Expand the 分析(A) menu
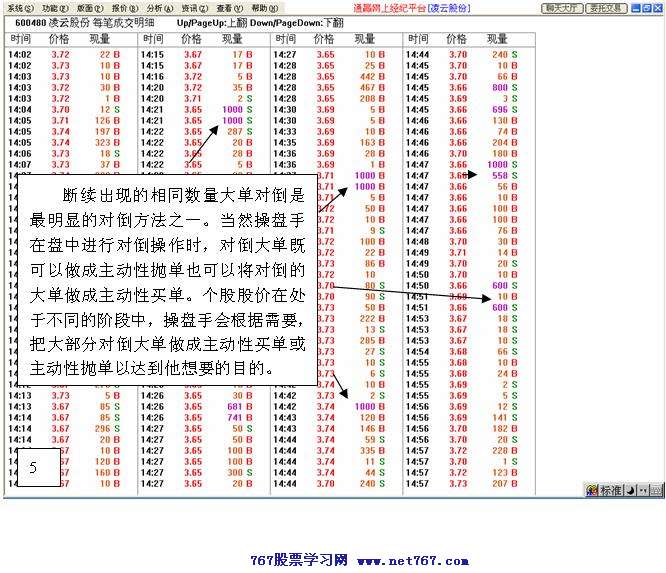Image resolution: width=666 pixels, height=573 pixels. pyautogui.click(x=159, y=7)
